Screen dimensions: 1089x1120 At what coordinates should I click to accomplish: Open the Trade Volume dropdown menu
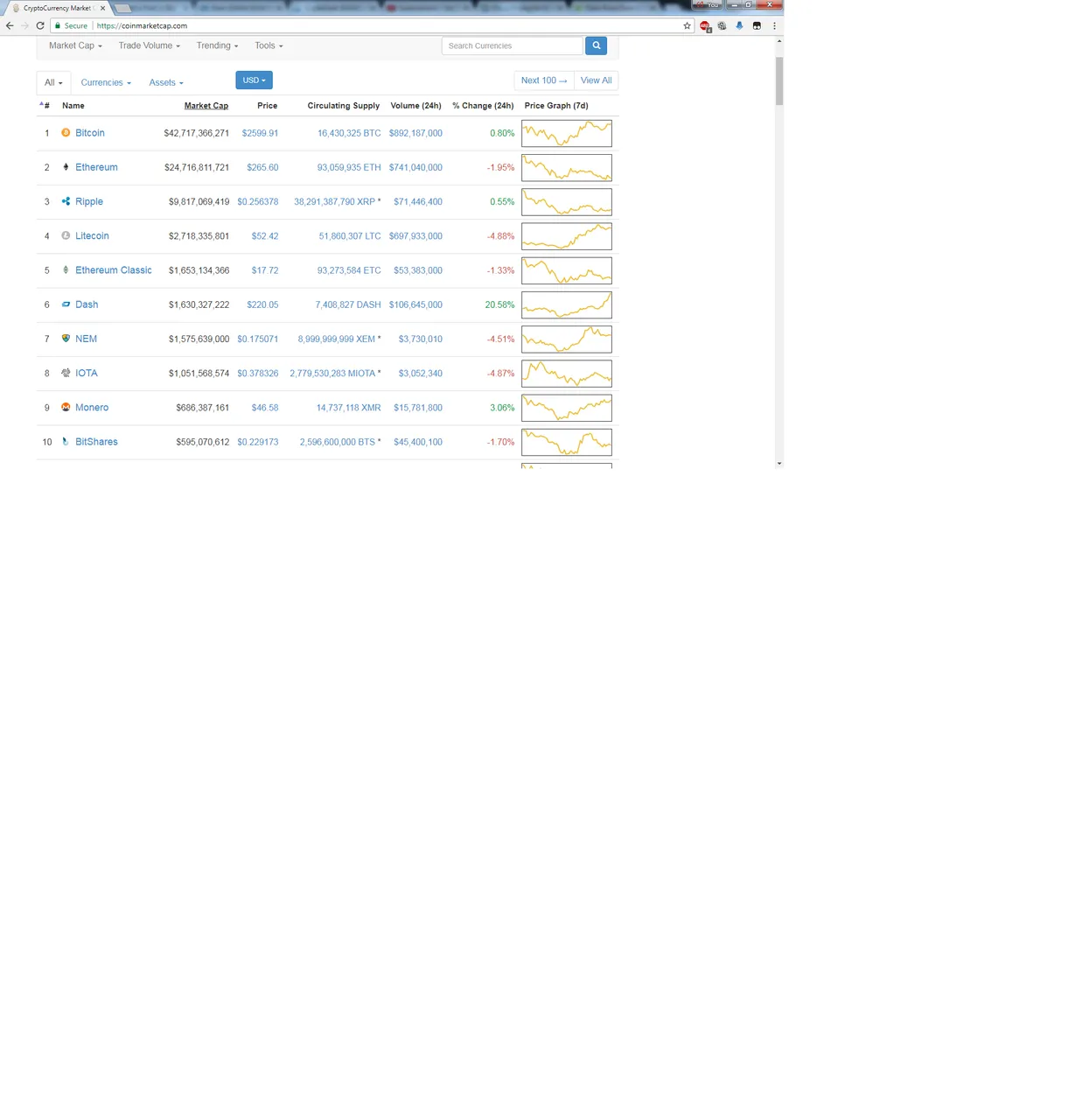[x=149, y=45]
